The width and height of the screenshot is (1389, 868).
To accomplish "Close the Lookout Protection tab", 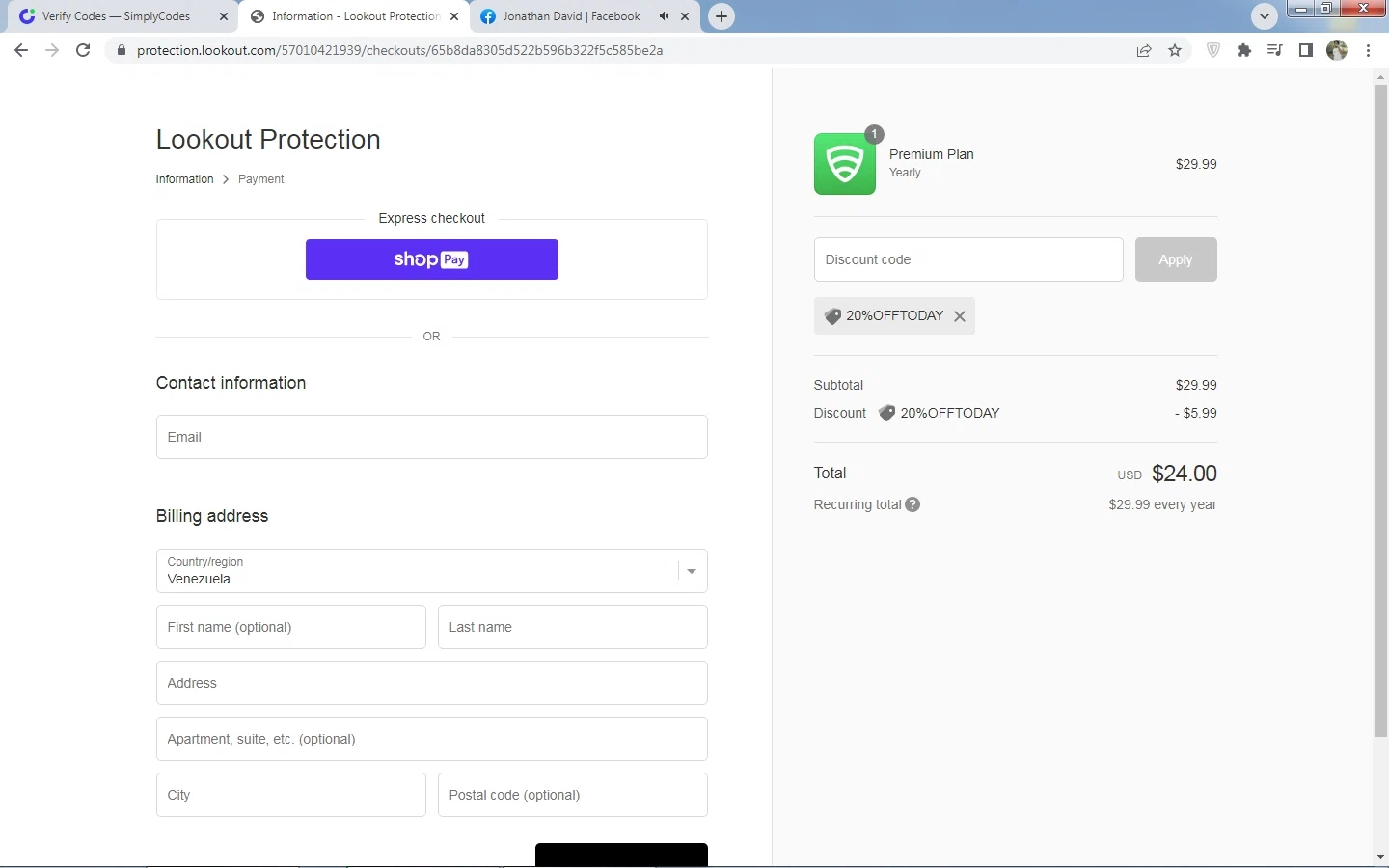I will pyautogui.click(x=454, y=16).
